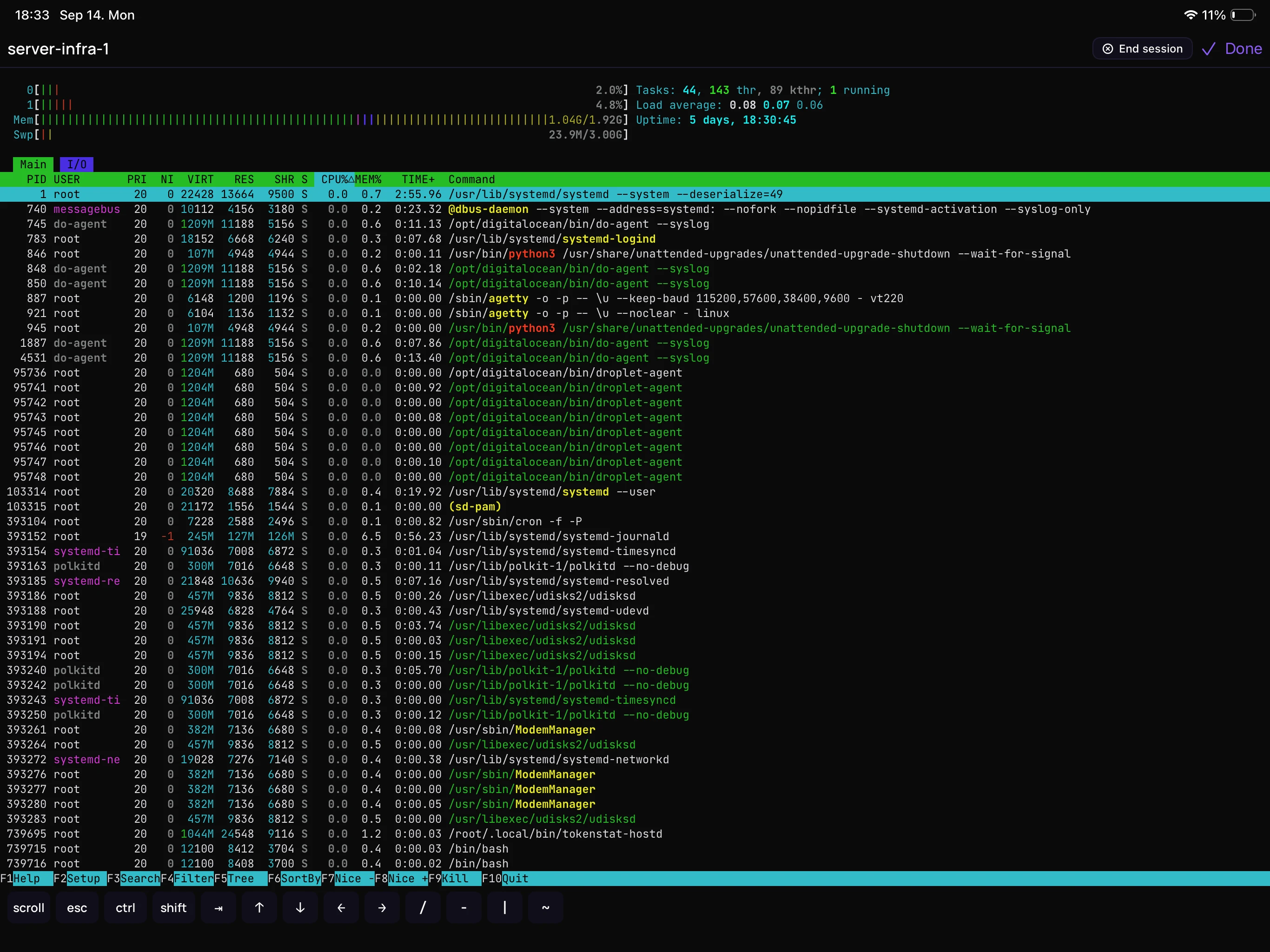Image resolution: width=1270 pixels, height=952 pixels.
Task: Select the dbus-daemon process row
Action: point(635,209)
